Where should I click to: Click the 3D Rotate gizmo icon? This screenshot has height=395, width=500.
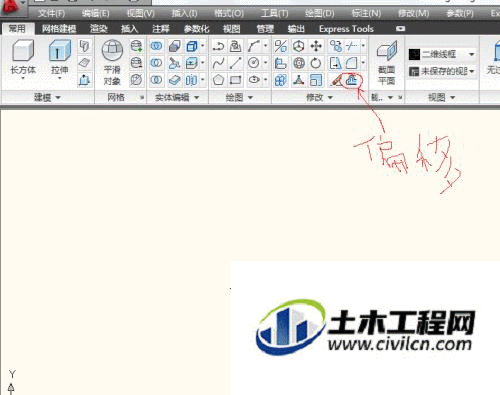[x=299, y=63]
